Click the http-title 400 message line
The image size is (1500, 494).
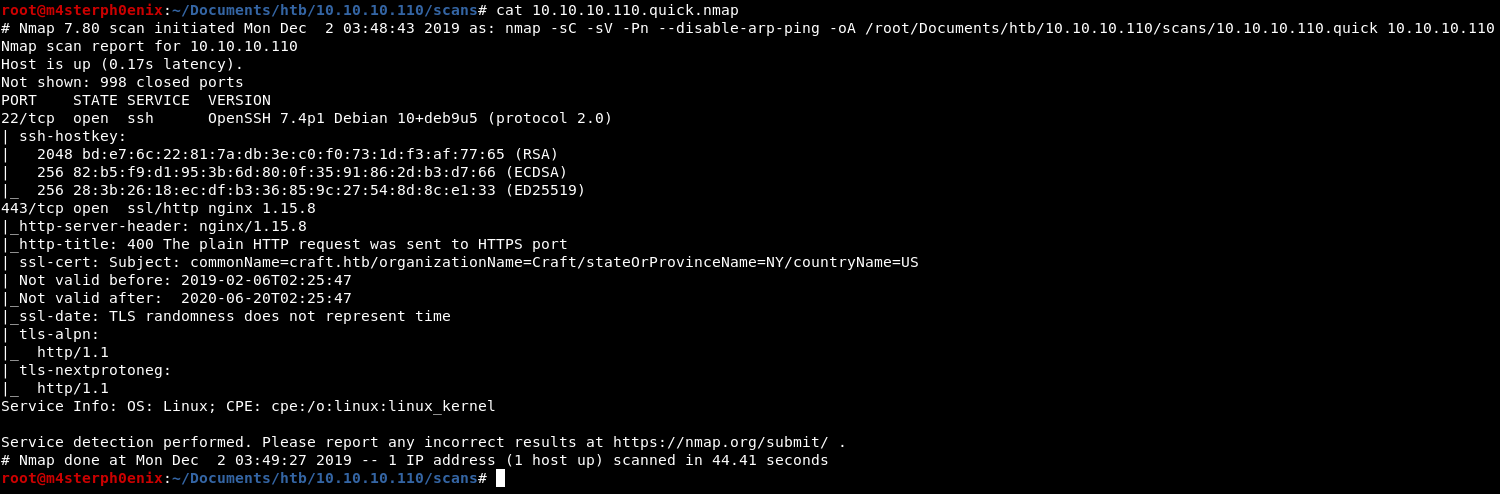click(x=284, y=244)
